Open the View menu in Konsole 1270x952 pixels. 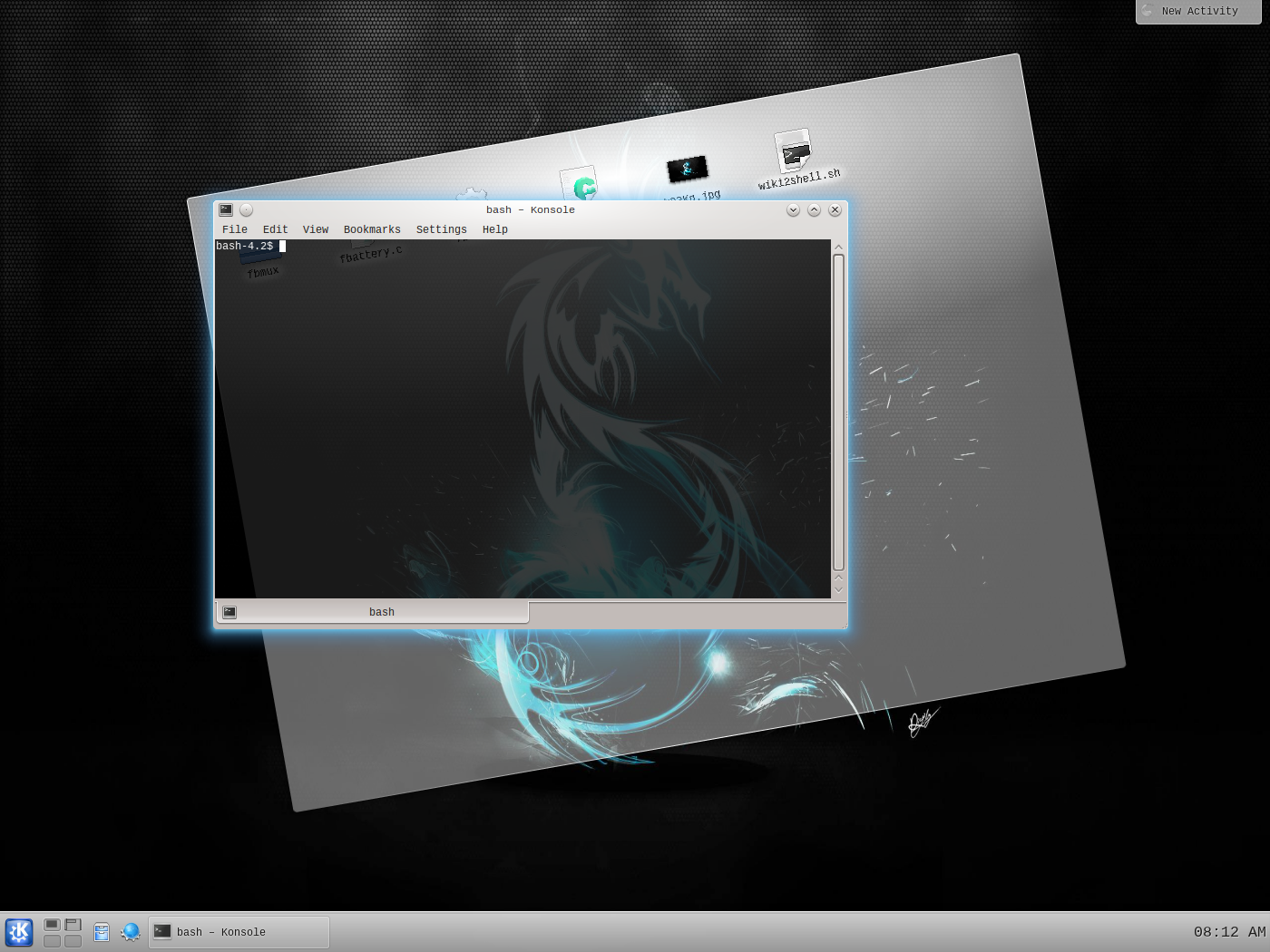315,229
